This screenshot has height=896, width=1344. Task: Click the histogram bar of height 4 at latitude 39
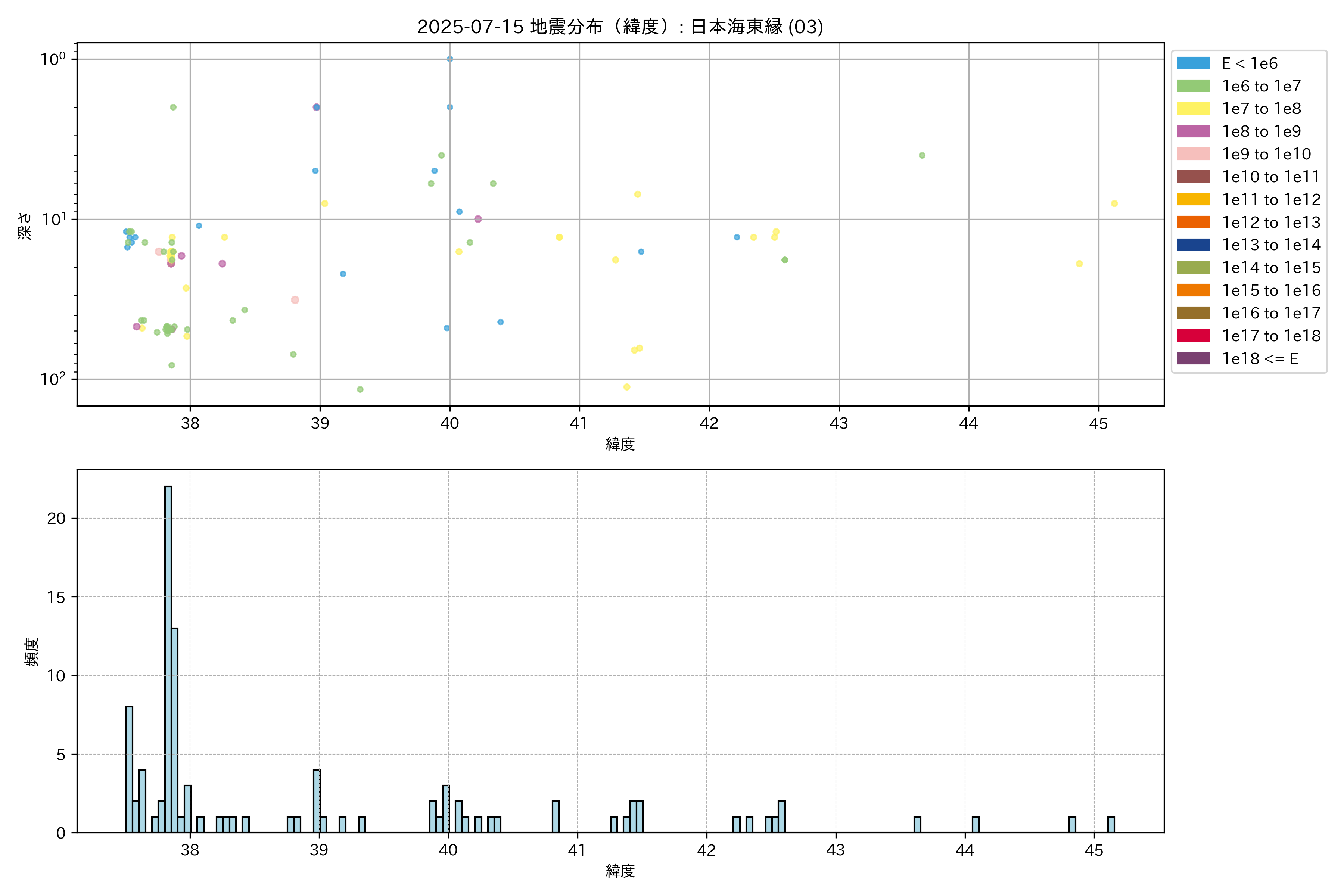317,800
